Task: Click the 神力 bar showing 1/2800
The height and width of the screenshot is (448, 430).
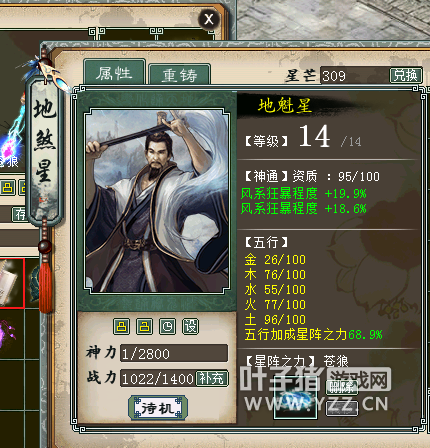Action: [174, 353]
